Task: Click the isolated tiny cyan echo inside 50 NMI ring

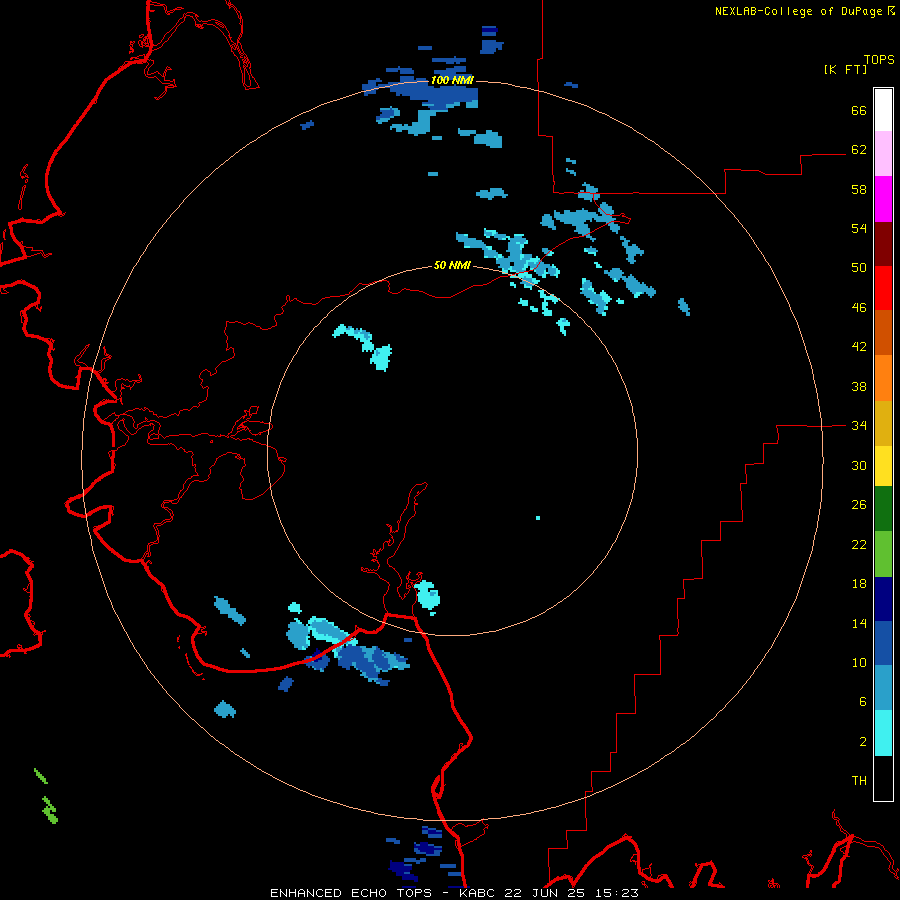Action: click(x=538, y=518)
